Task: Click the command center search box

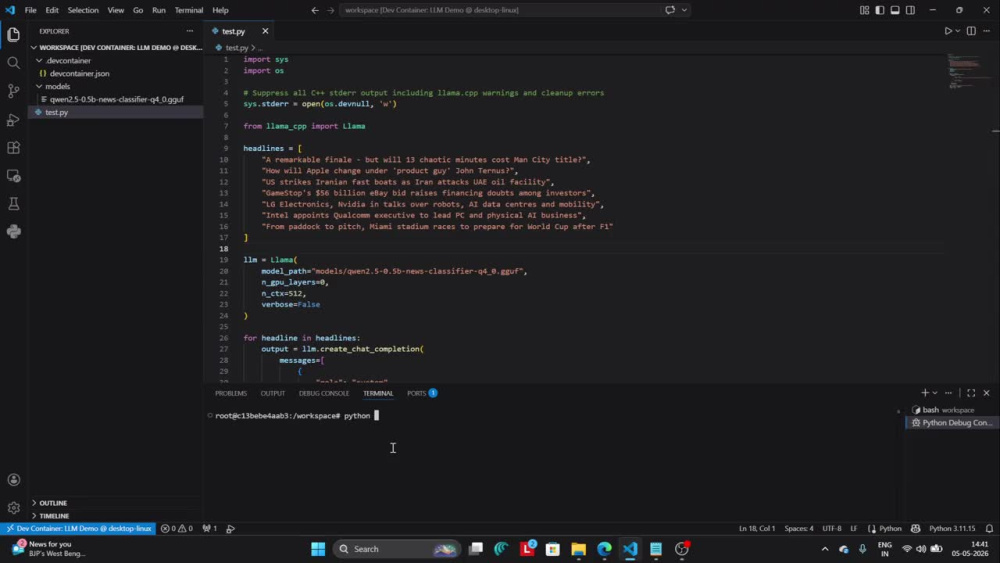Action: tap(501, 10)
